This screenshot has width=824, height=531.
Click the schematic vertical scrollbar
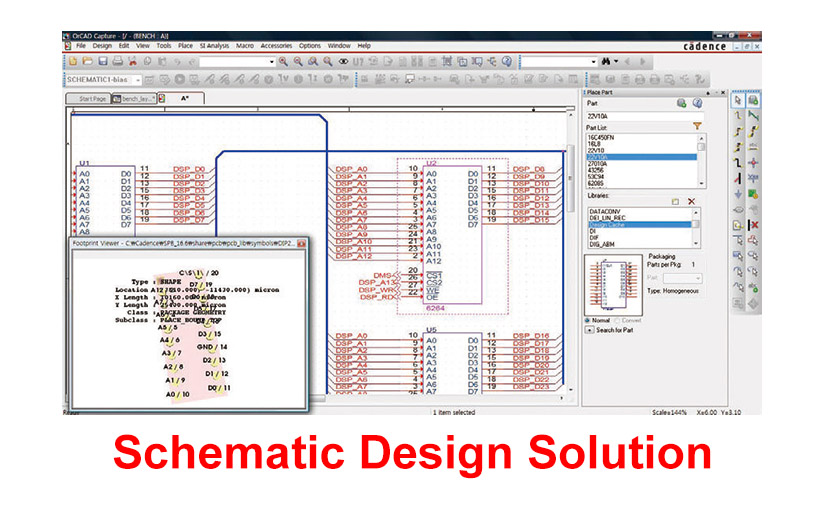coord(571,251)
